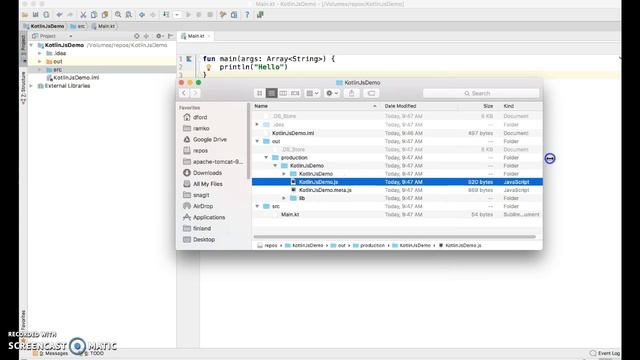This screenshot has height=360, width=640.
Task: Click the Save All toolbar icon
Action: 36,15
